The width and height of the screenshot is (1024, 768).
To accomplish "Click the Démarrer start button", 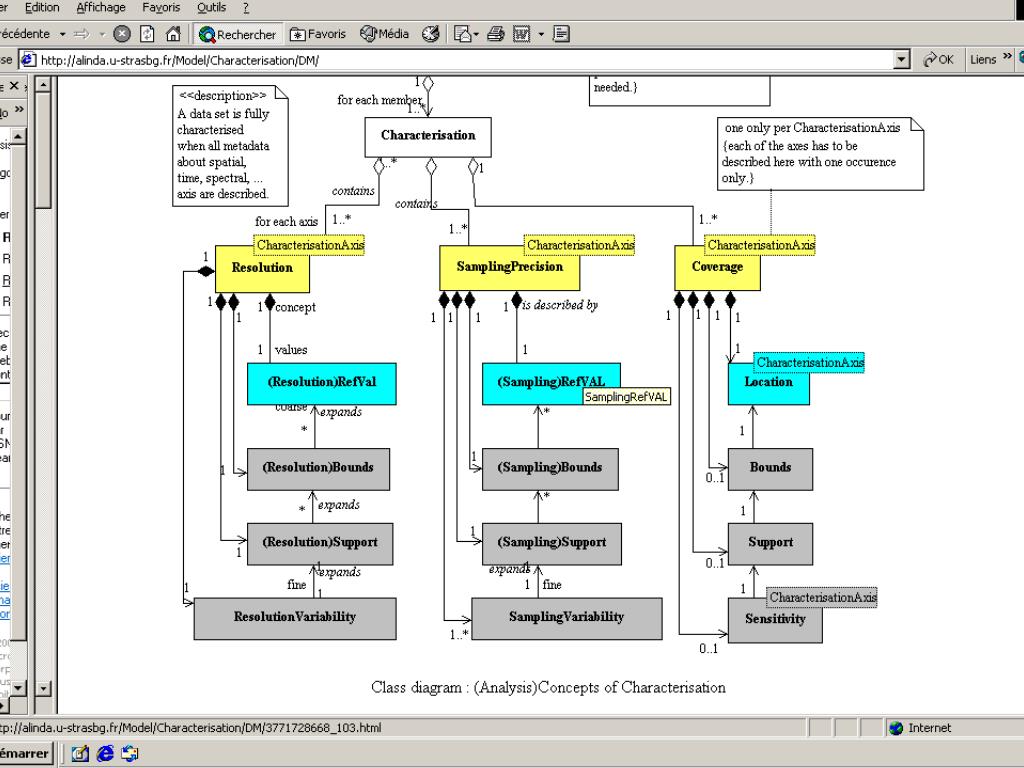I will click(24, 754).
